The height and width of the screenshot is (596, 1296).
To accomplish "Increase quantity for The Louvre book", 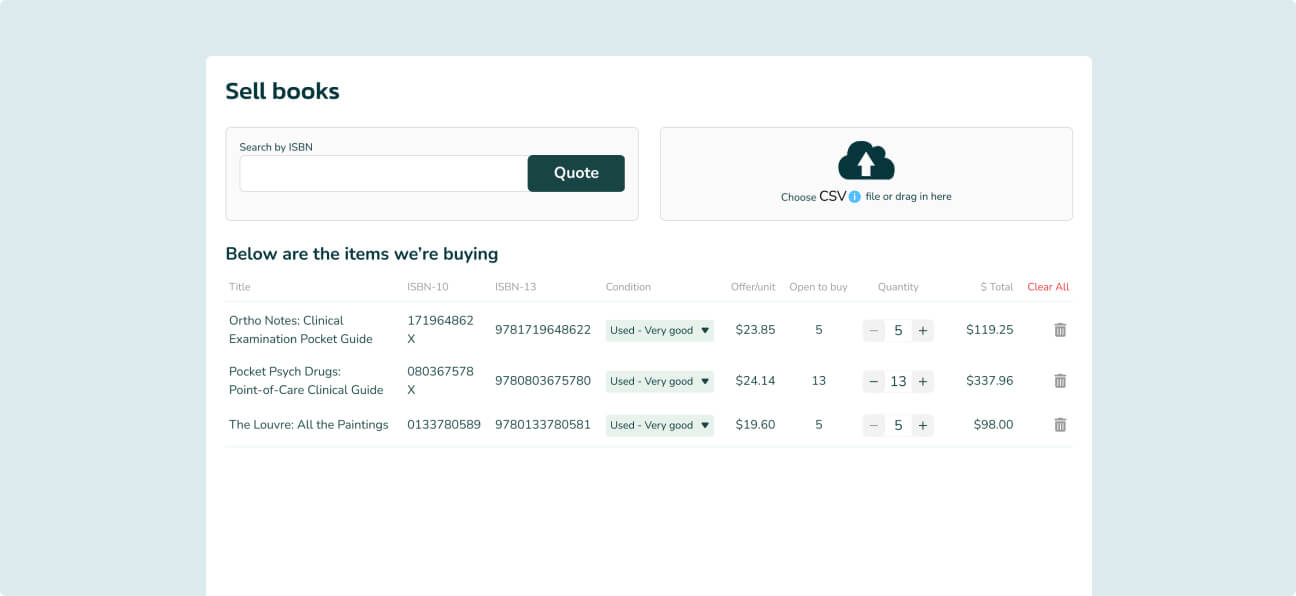I will [922, 425].
